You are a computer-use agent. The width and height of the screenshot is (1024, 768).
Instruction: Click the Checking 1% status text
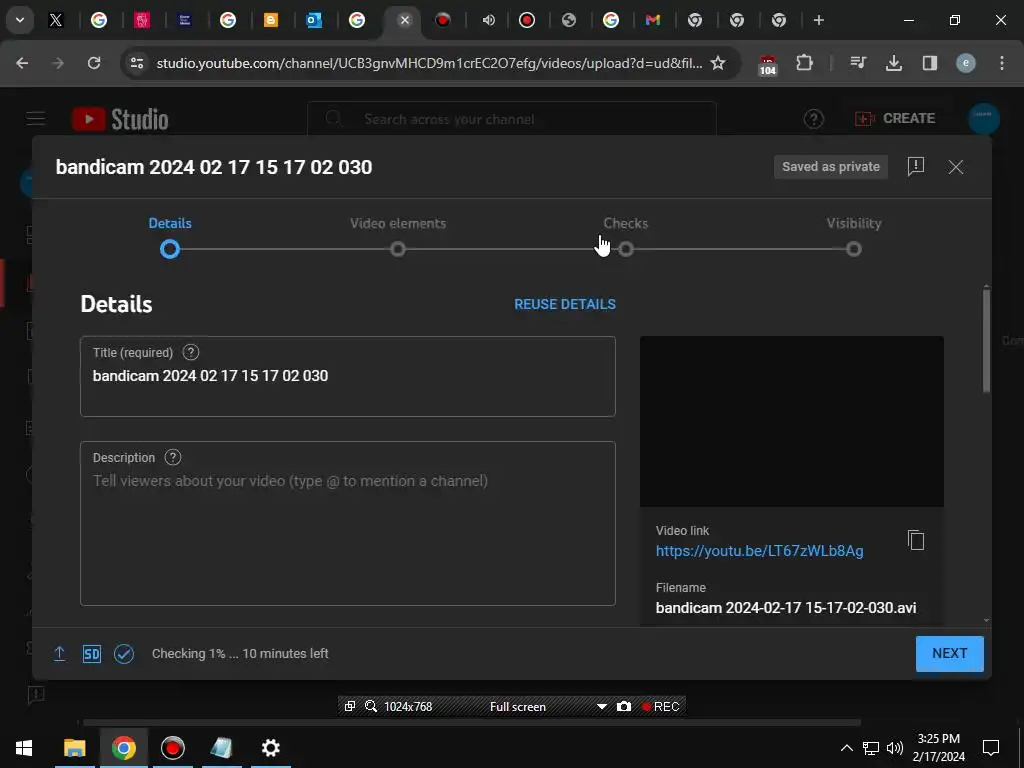240,654
